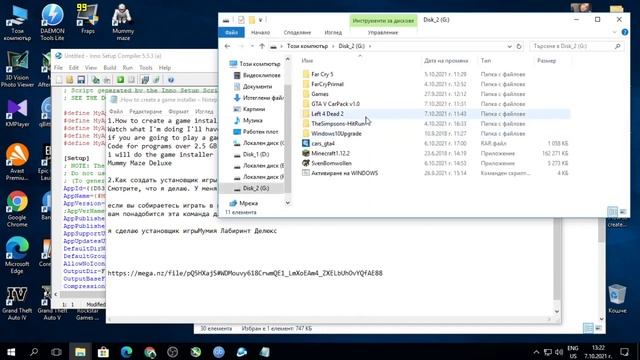Open Explorer help question-mark icon
Screen dimensions: 640x360
click(x=624, y=32)
